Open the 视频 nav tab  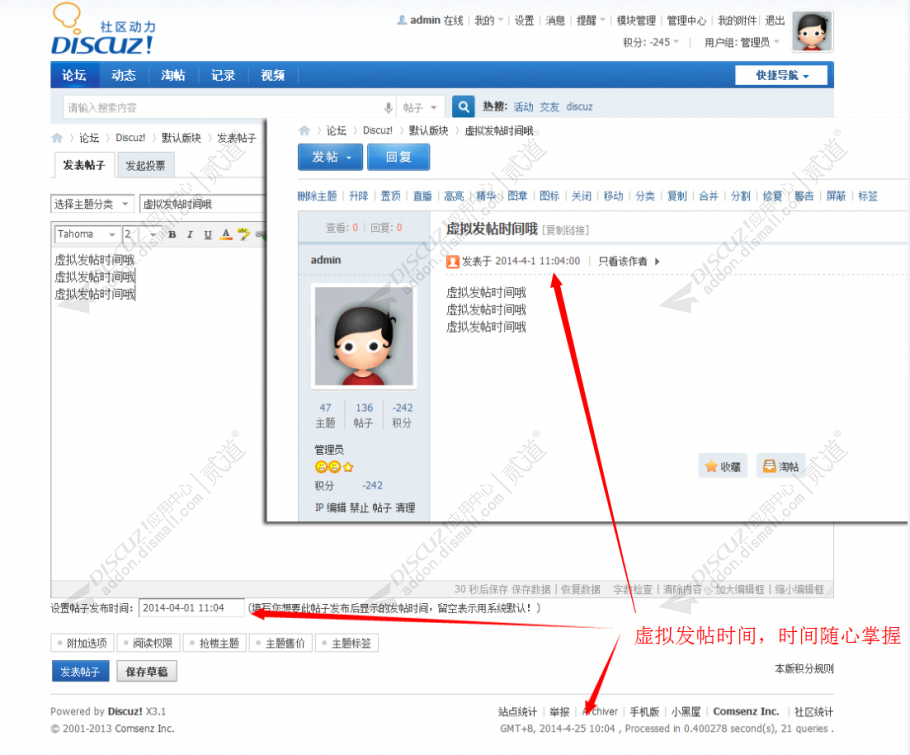coord(273,75)
